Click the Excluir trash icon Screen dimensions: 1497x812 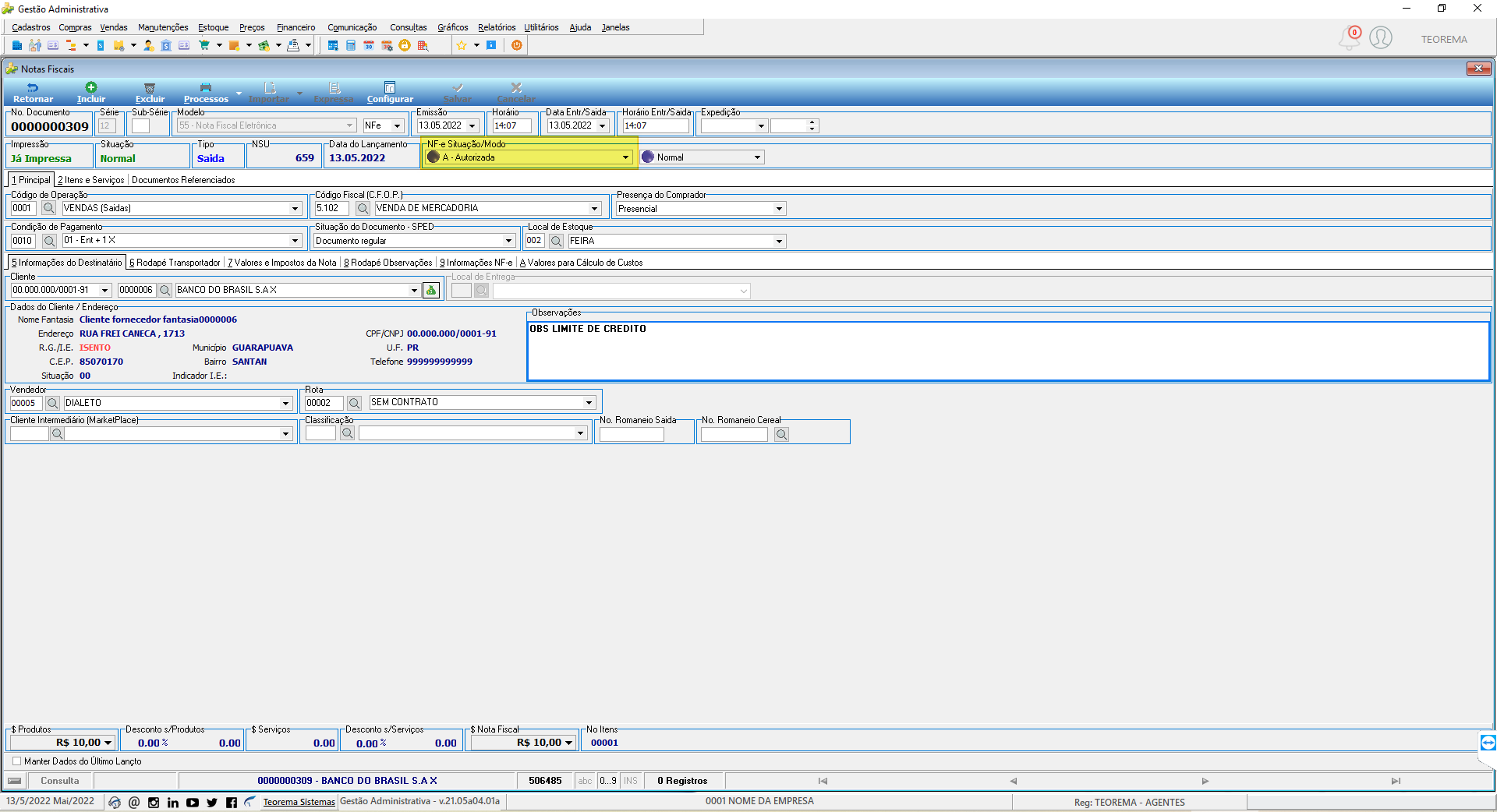pyautogui.click(x=150, y=87)
